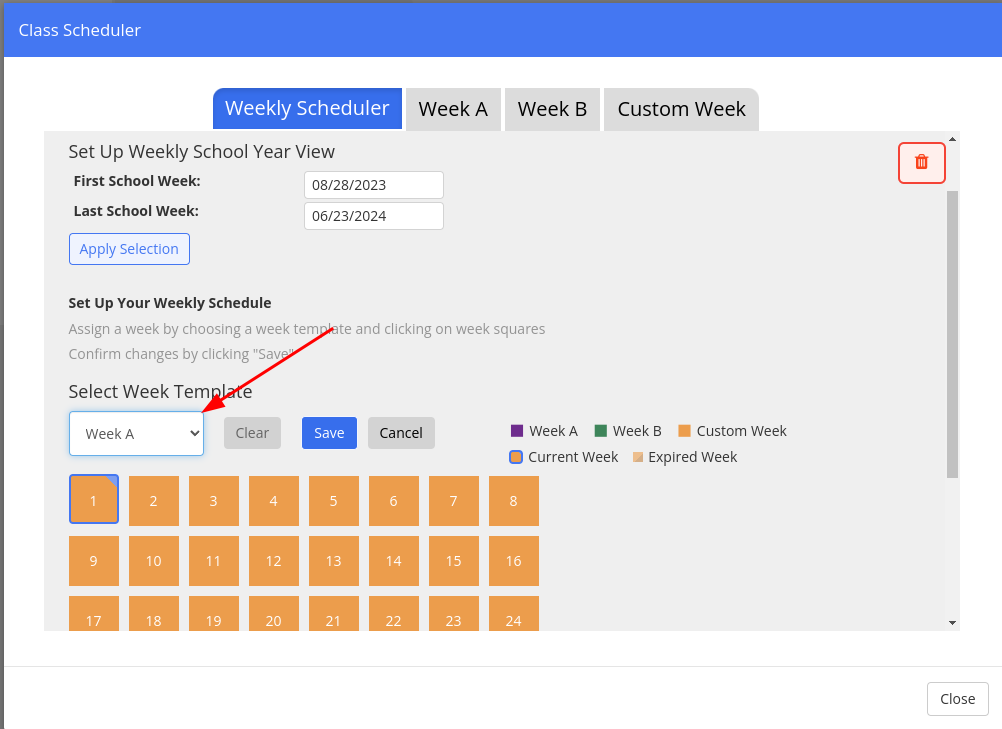Switch to the Weekly Scheduler tab

[307, 109]
